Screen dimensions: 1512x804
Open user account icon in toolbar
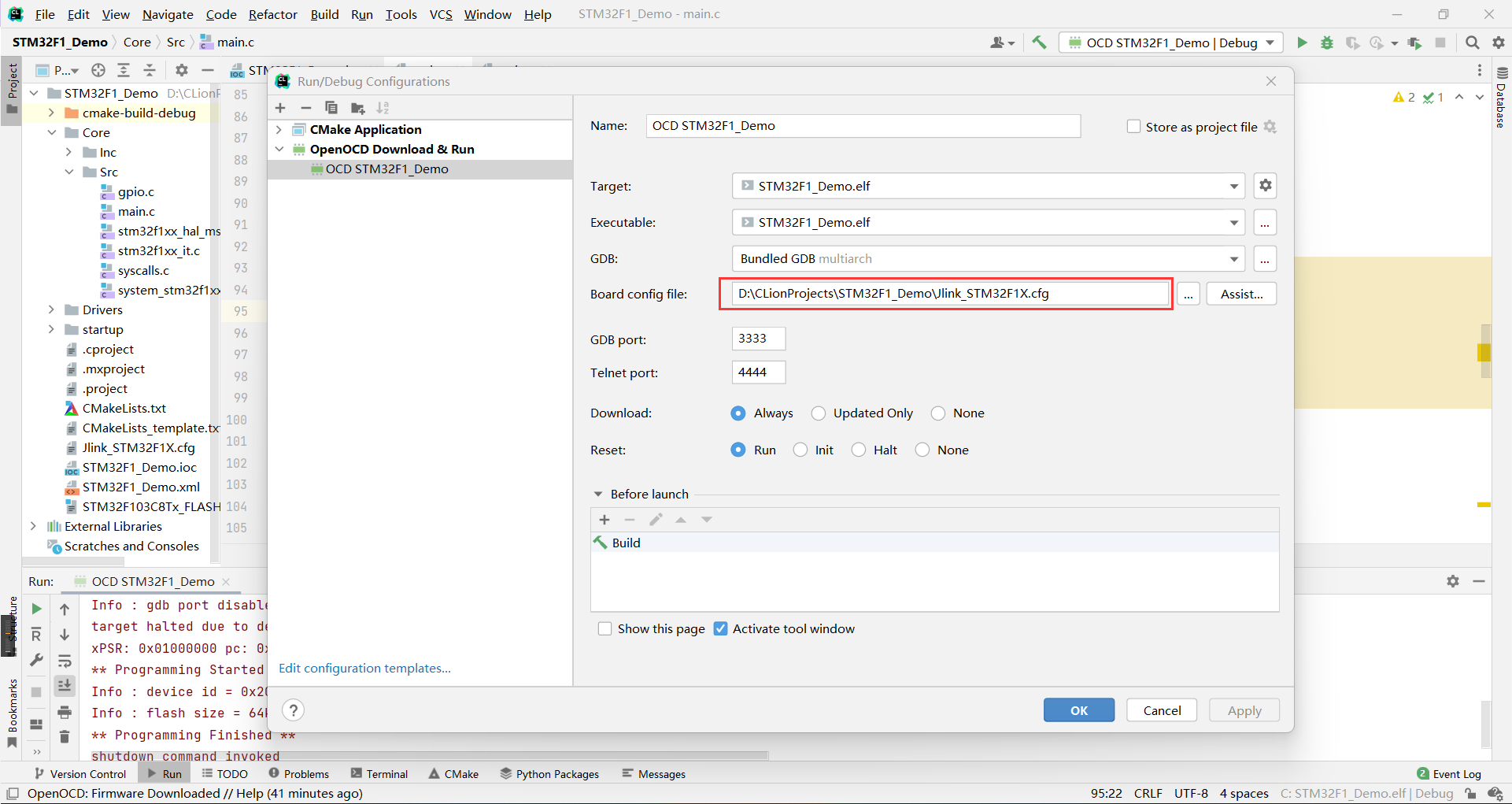pyautogui.click(x=1002, y=43)
